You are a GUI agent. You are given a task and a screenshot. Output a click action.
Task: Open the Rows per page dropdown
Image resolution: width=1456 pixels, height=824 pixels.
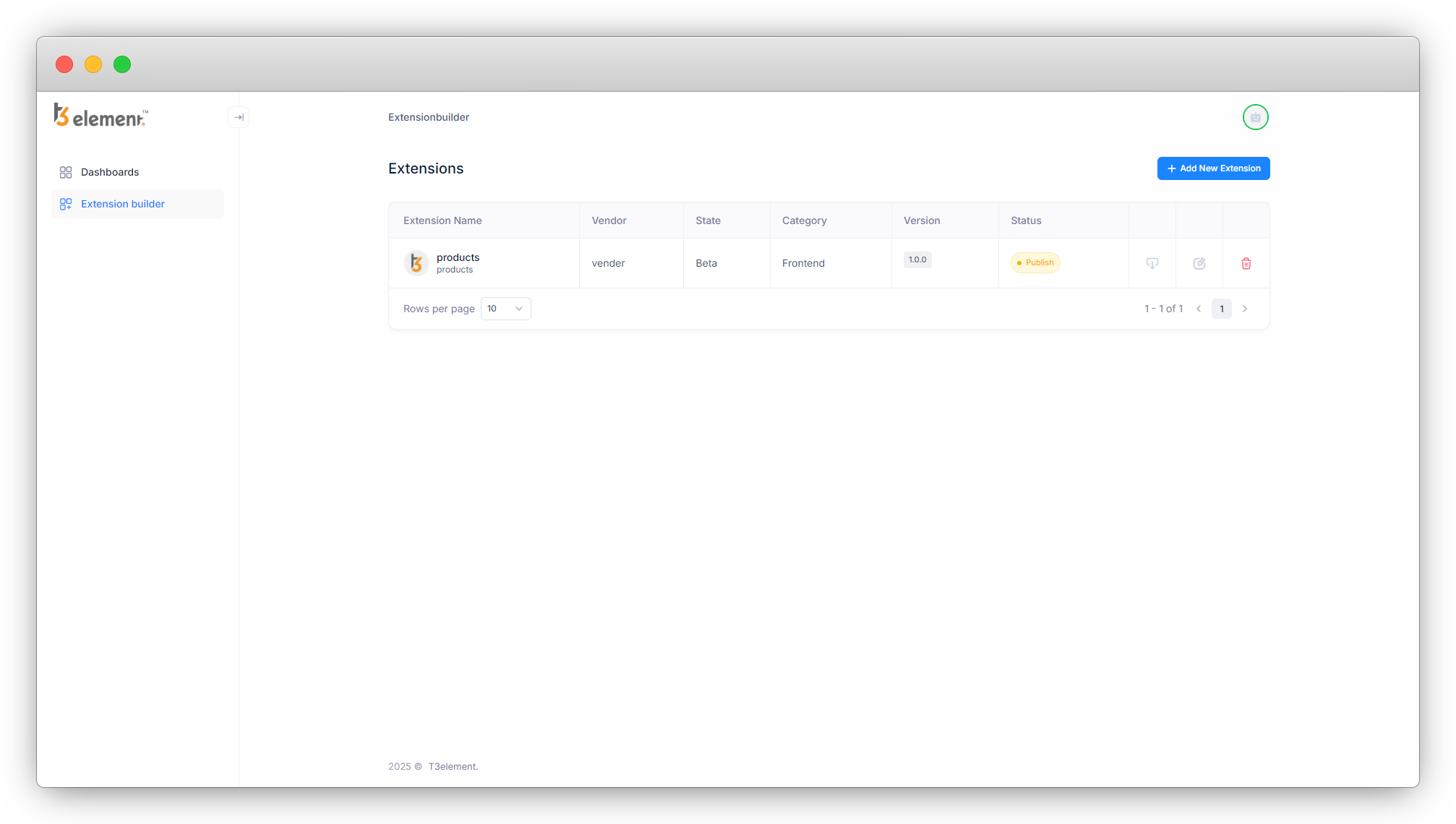coord(505,309)
